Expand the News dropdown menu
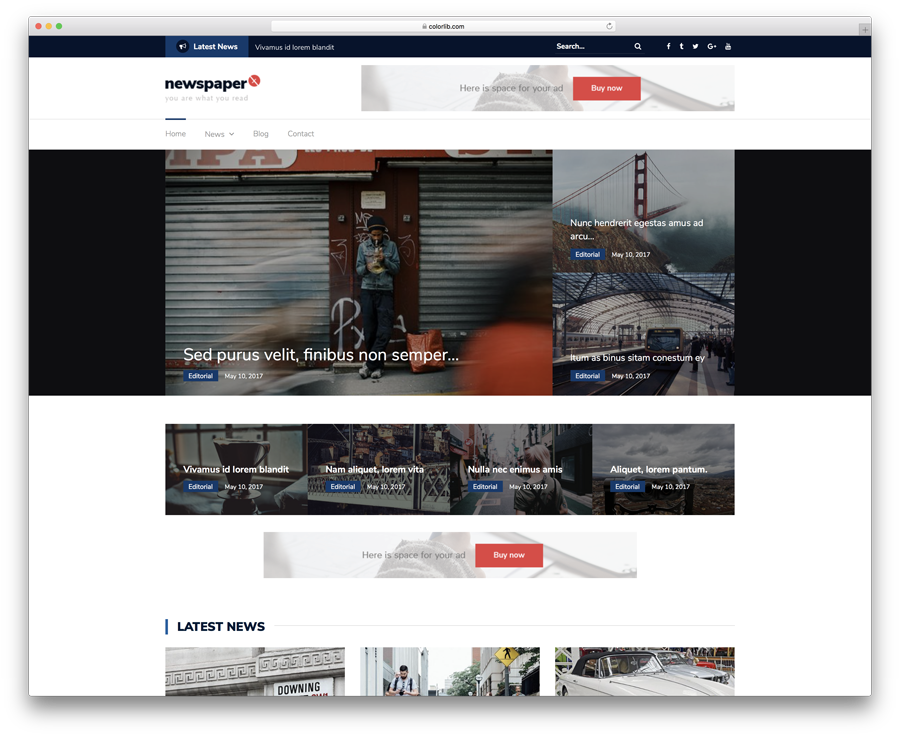Image resolution: width=900 pixels, height=737 pixels. pyautogui.click(x=219, y=134)
